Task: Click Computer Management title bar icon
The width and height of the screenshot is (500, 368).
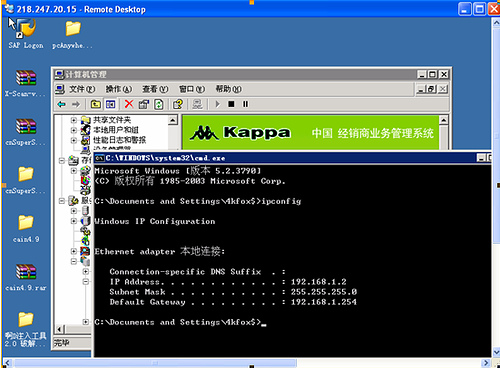Action: [59, 74]
